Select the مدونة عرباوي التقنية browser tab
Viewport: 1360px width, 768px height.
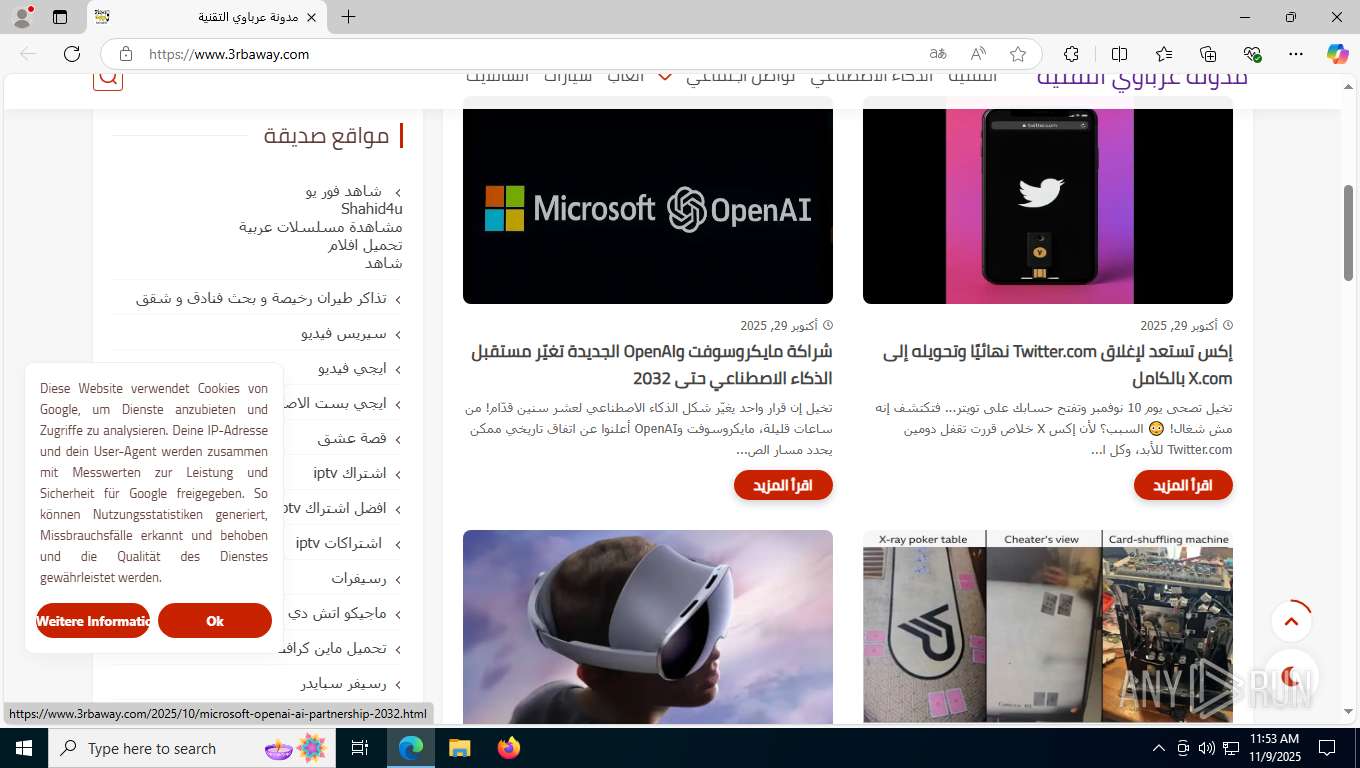pyautogui.click(x=207, y=17)
